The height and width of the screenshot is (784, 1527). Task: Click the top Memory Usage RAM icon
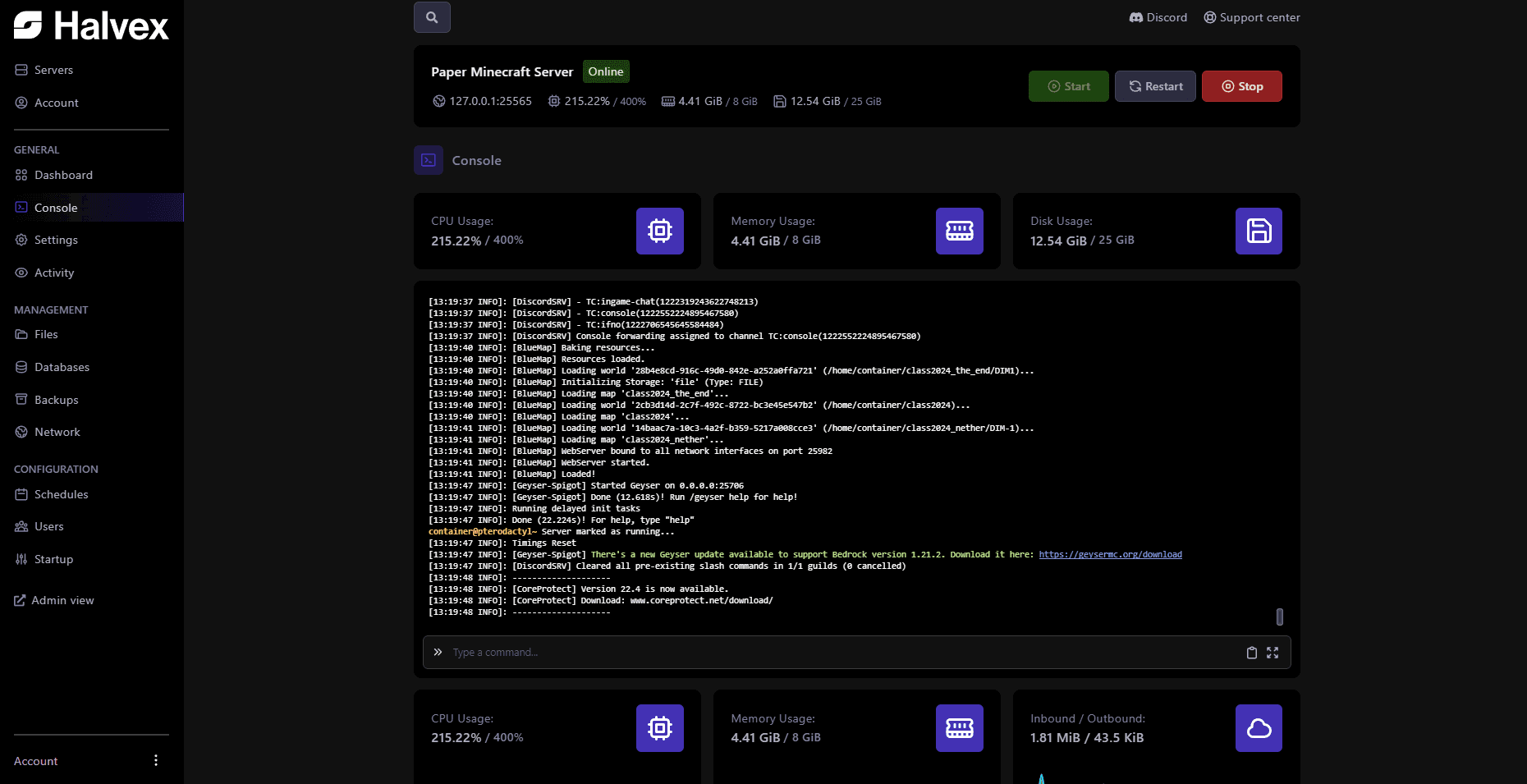[x=960, y=231]
